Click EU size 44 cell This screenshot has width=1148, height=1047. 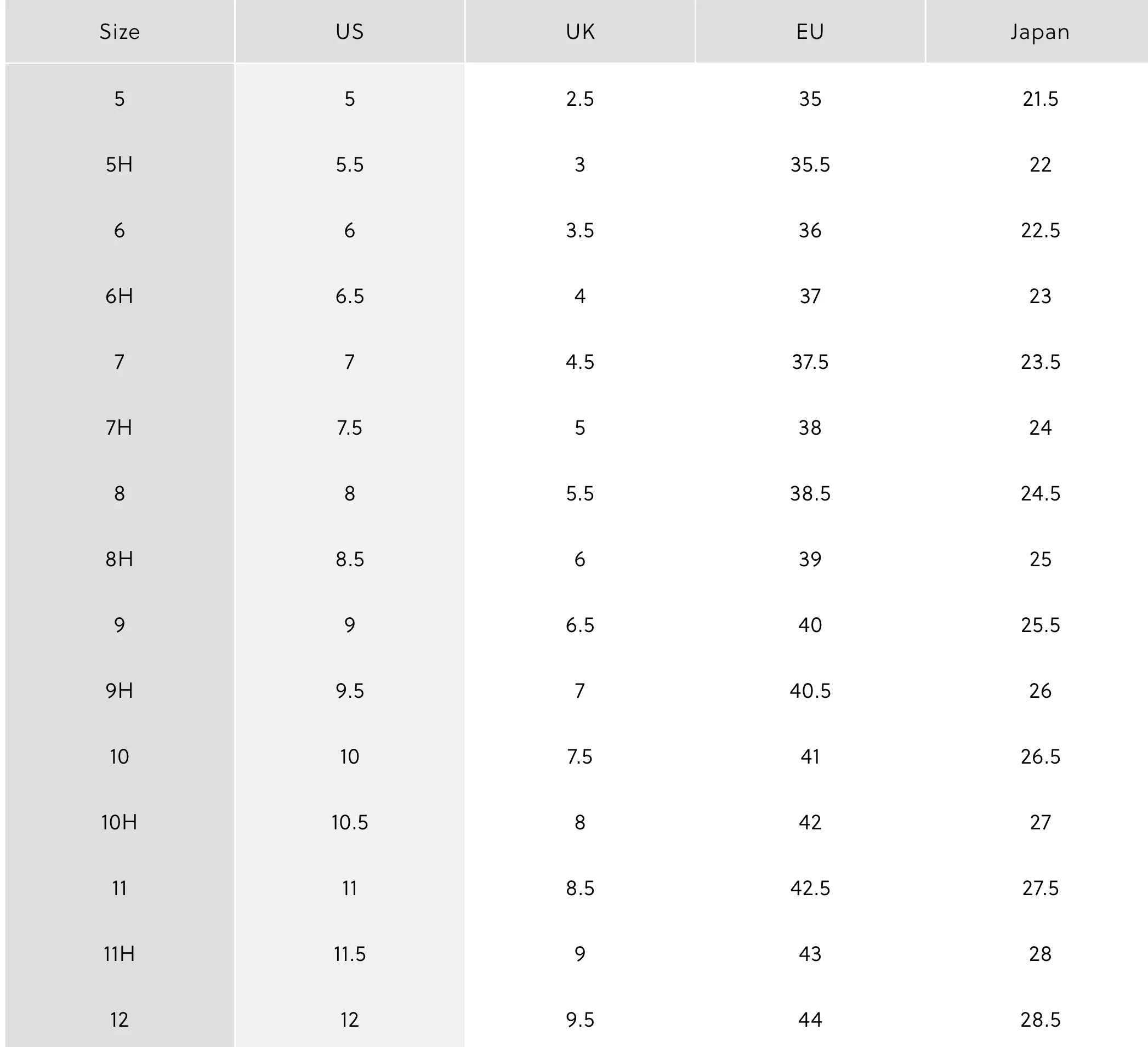point(810,1020)
